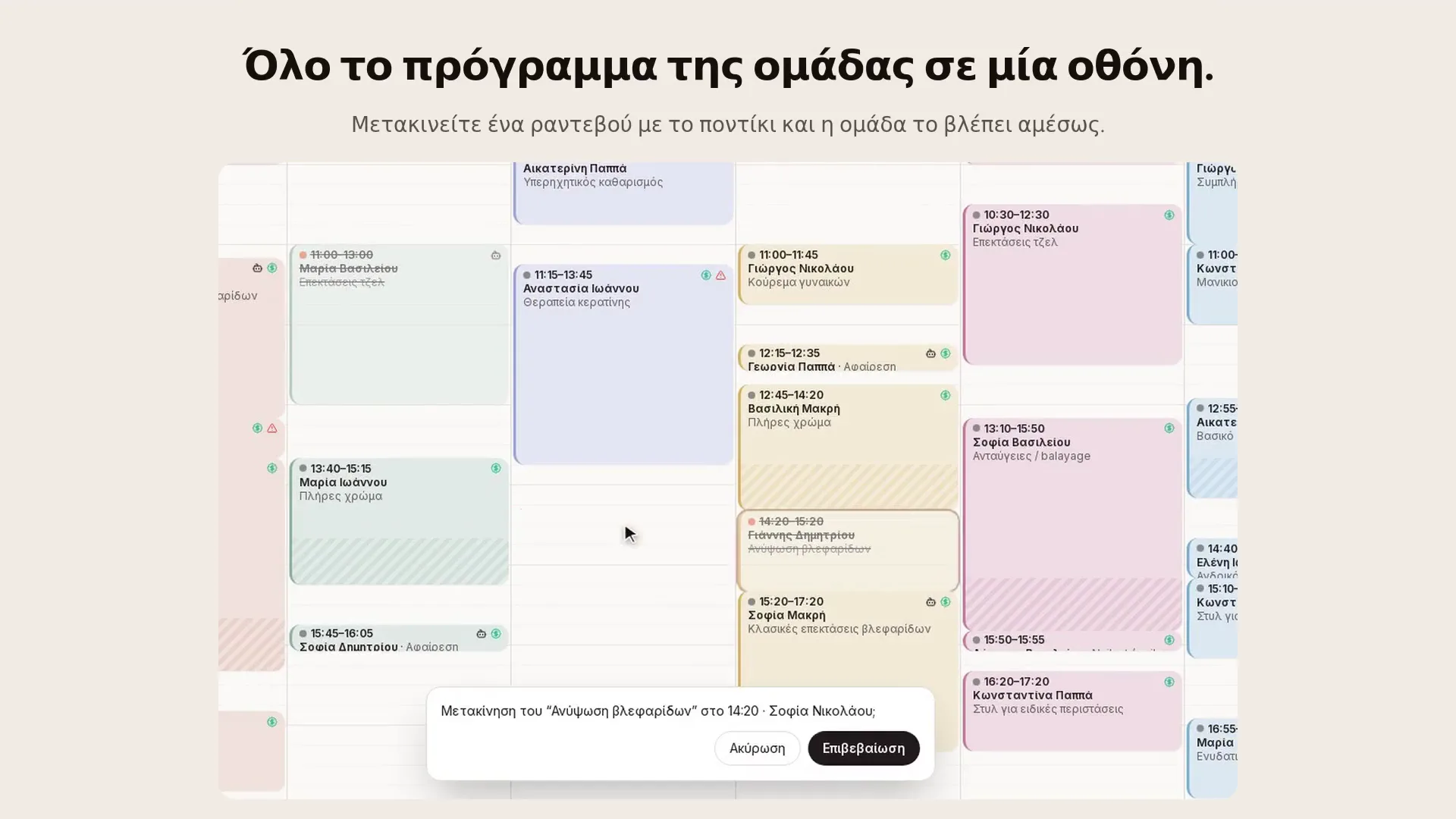The width and height of the screenshot is (1456, 819).
Task: Click paid icon on 15:45–16:05 appointment
Action: pos(496,634)
